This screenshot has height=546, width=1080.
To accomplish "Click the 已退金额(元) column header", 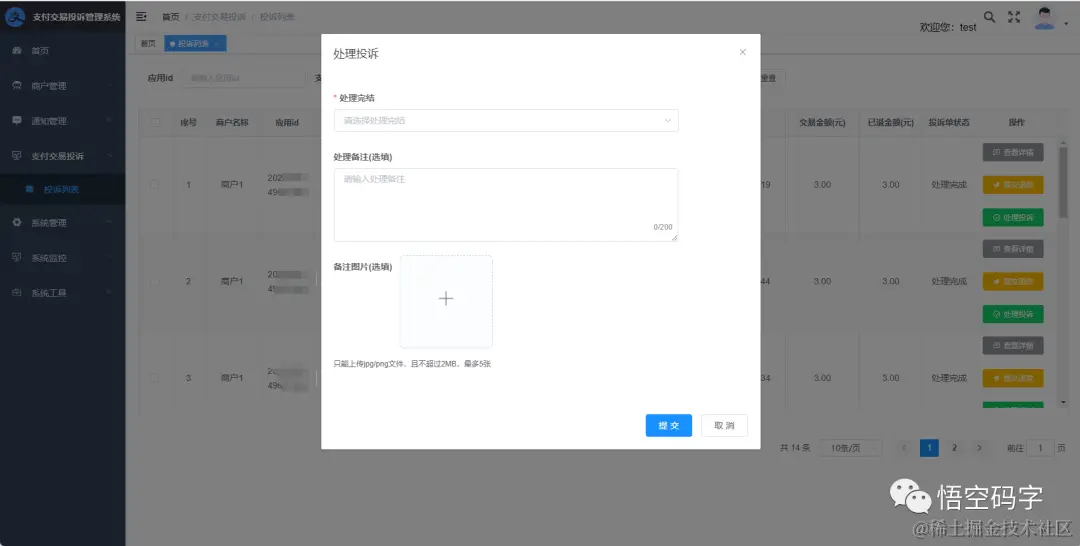I will tap(891, 123).
